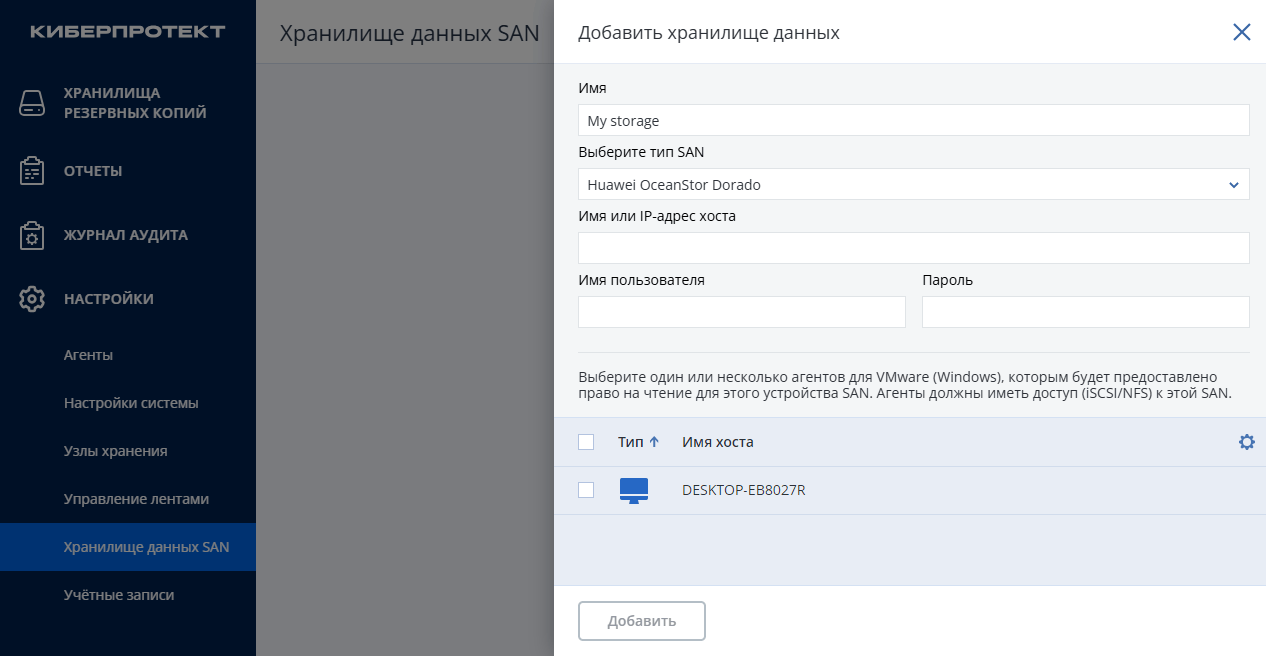Image resolution: width=1266 pixels, height=656 pixels.
Task: Click the Добавить button
Action: point(642,621)
